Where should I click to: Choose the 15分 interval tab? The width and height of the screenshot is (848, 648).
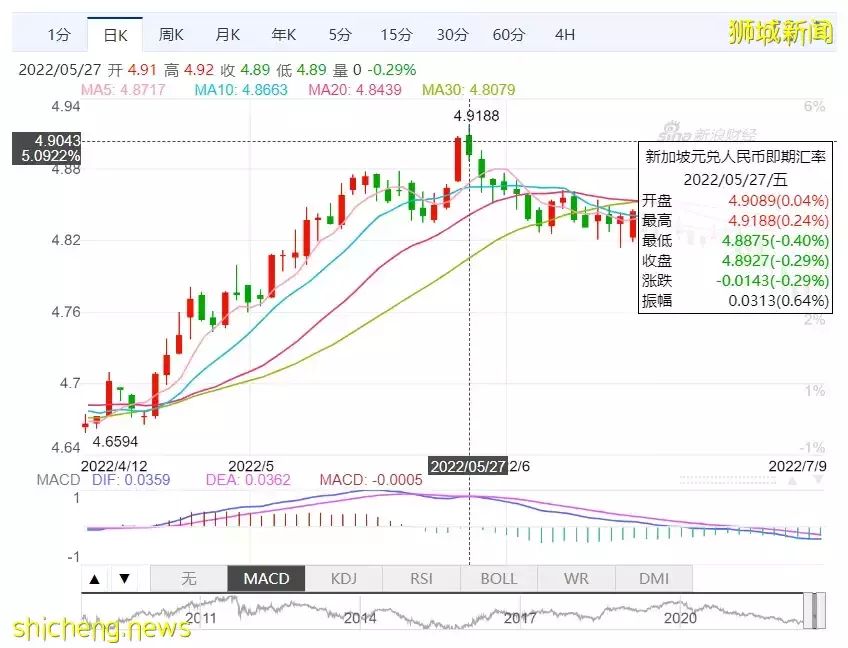(396, 35)
